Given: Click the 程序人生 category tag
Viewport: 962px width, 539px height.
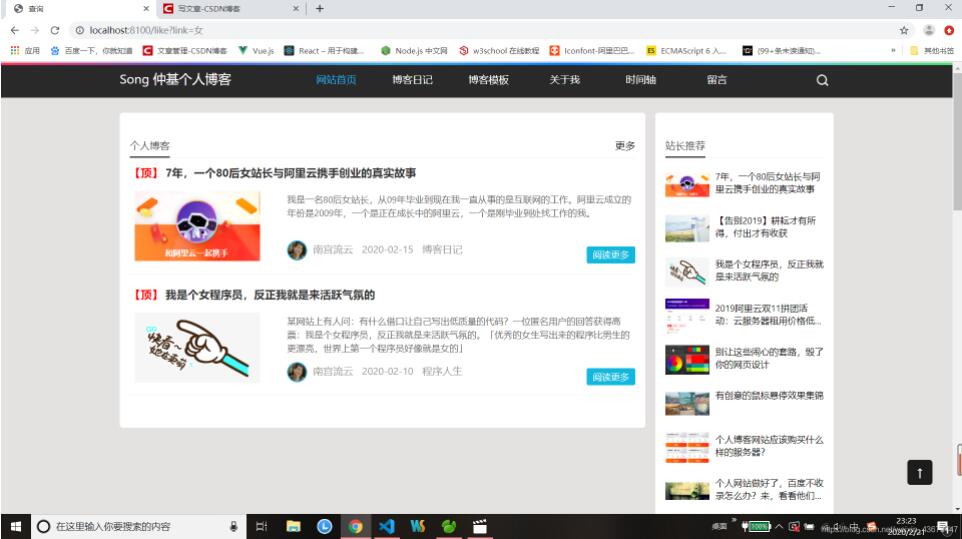Looking at the screenshot, I should (x=442, y=371).
